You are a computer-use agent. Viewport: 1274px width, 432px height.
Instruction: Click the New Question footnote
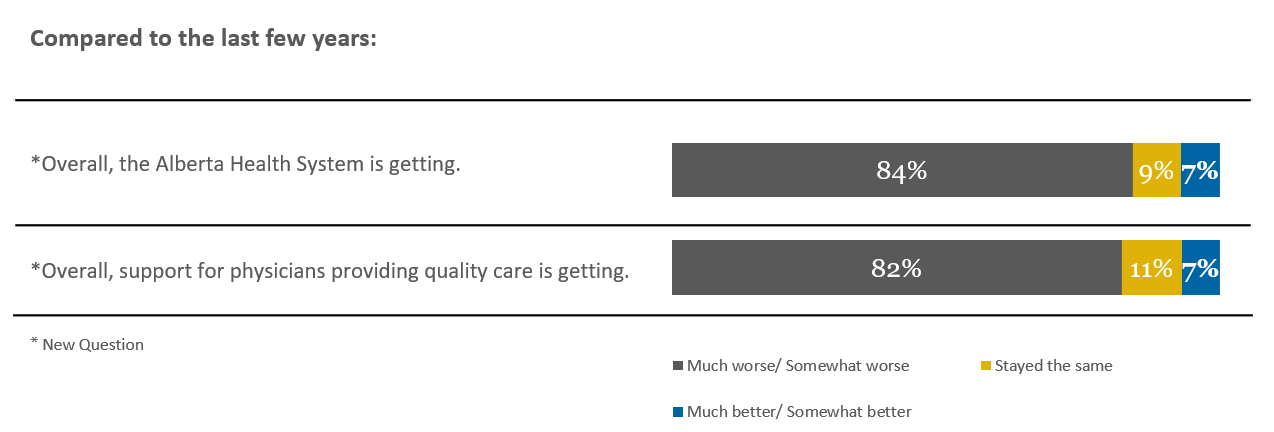coord(87,344)
